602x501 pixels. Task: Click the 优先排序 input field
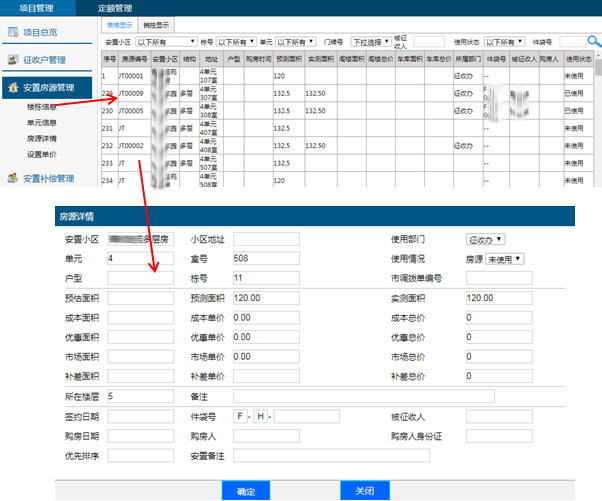pos(141,456)
